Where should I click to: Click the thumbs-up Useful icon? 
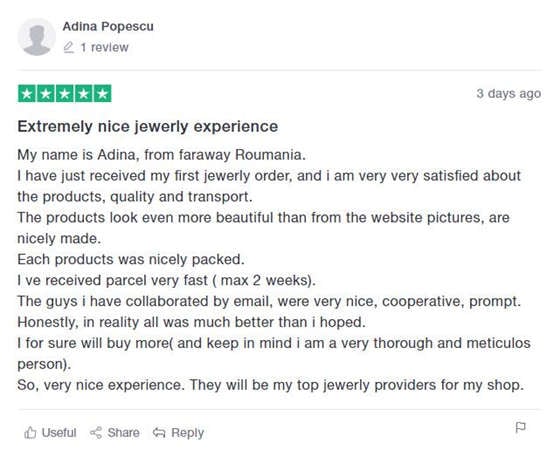pos(30,433)
